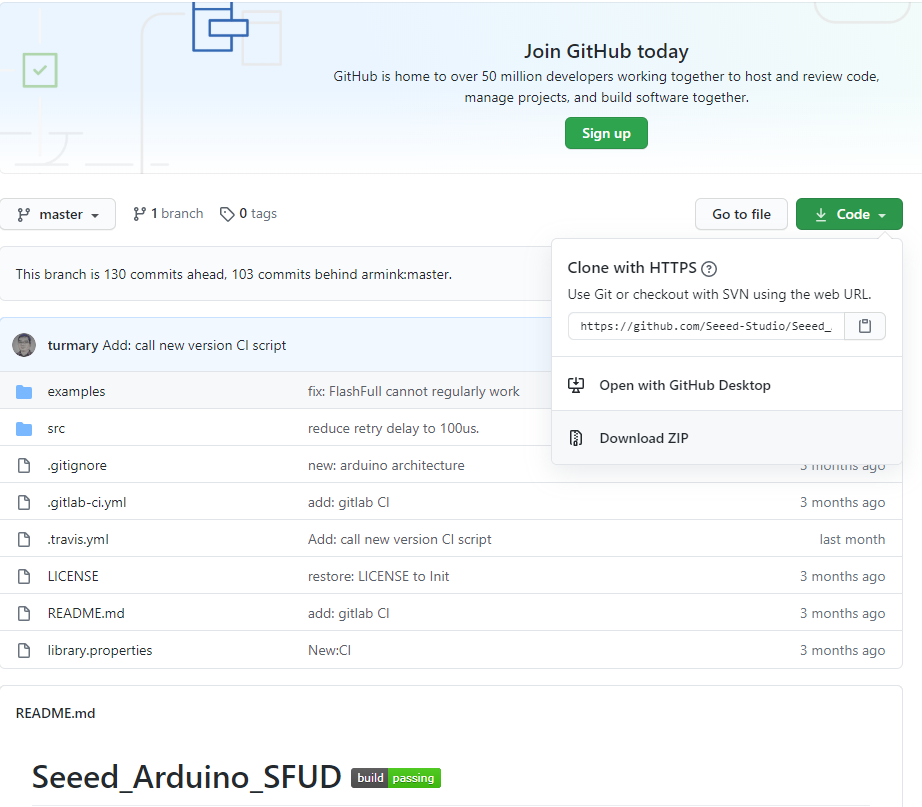Click the file icon next to LICENSE

pos(24,576)
